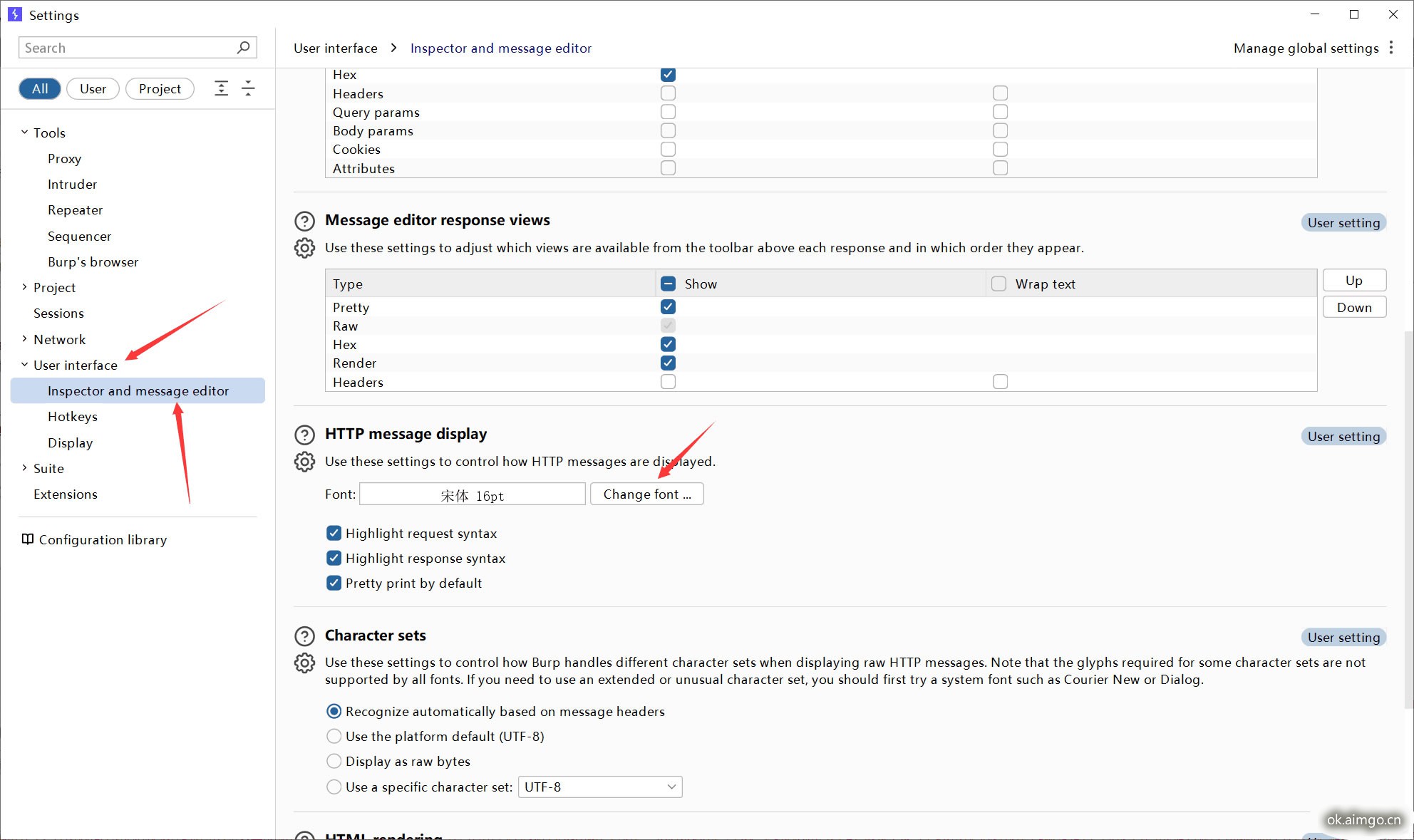The image size is (1414, 840).
Task: Toggle Show for Hex response view
Action: pyautogui.click(x=668, y=344)
